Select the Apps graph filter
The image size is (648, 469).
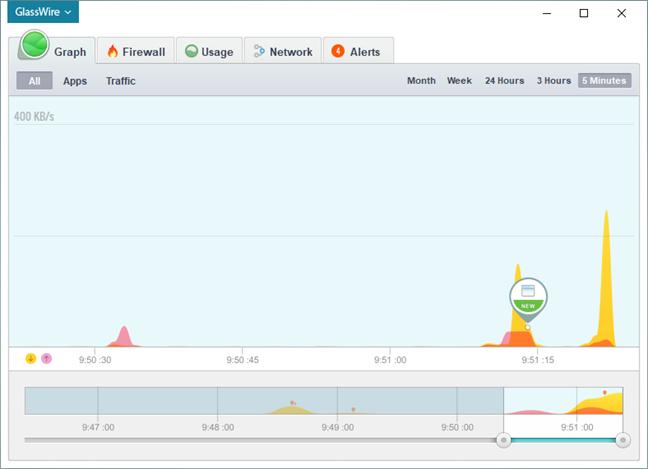coord(75,81)
